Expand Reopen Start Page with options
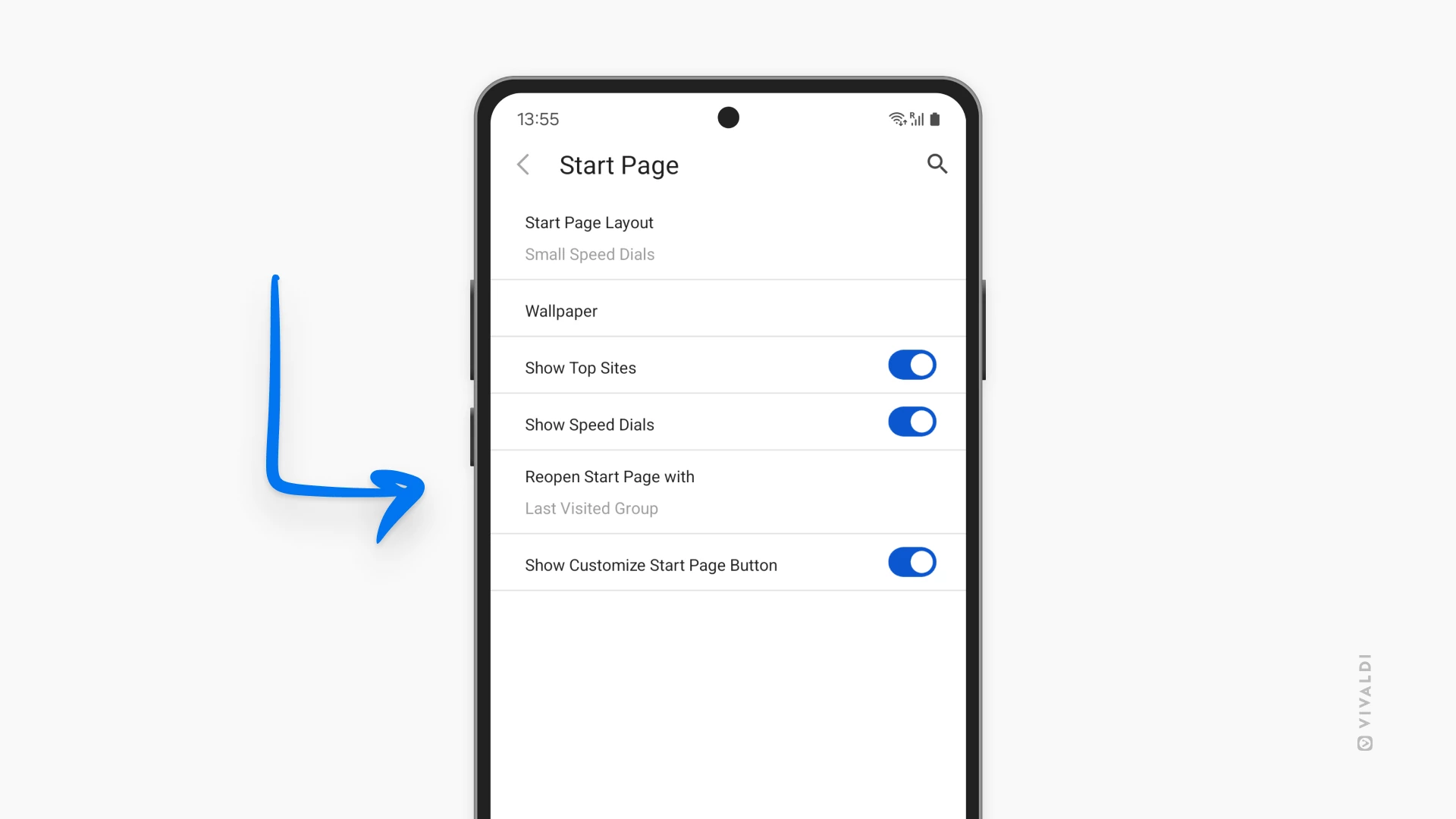Viewport: 1456px width, 819px height. 727,491
